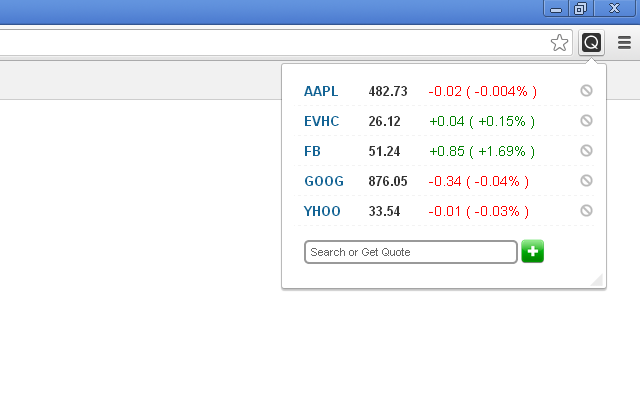The image size is (640, 400).
Task: Click the GOOG price 876.05
Action: (388, 181)
